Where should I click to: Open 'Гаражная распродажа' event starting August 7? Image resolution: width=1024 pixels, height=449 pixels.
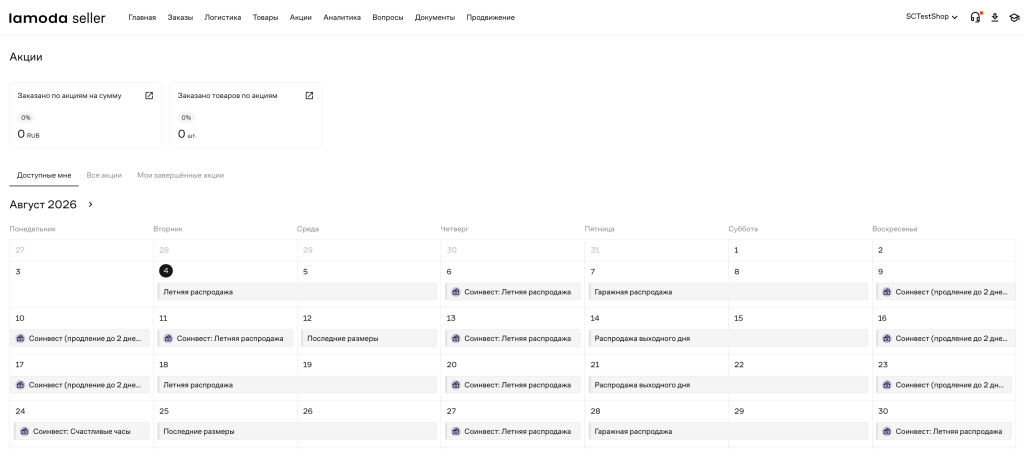click(x=728, y=292)
